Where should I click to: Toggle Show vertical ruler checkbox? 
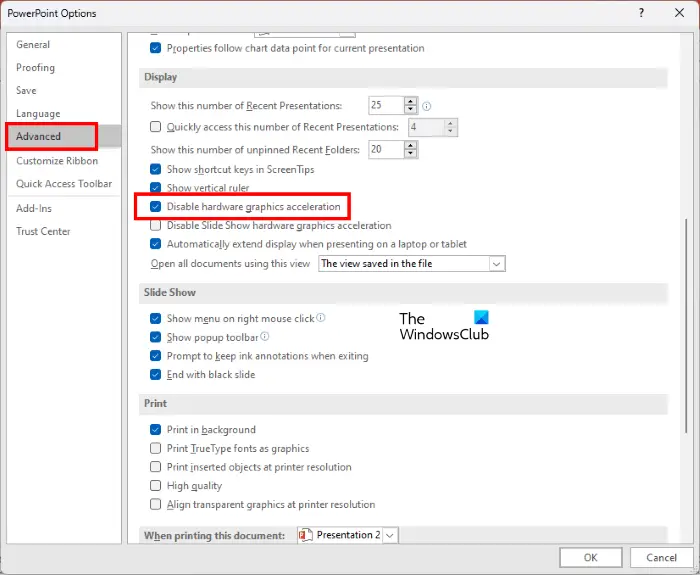(x=155, y=188)
